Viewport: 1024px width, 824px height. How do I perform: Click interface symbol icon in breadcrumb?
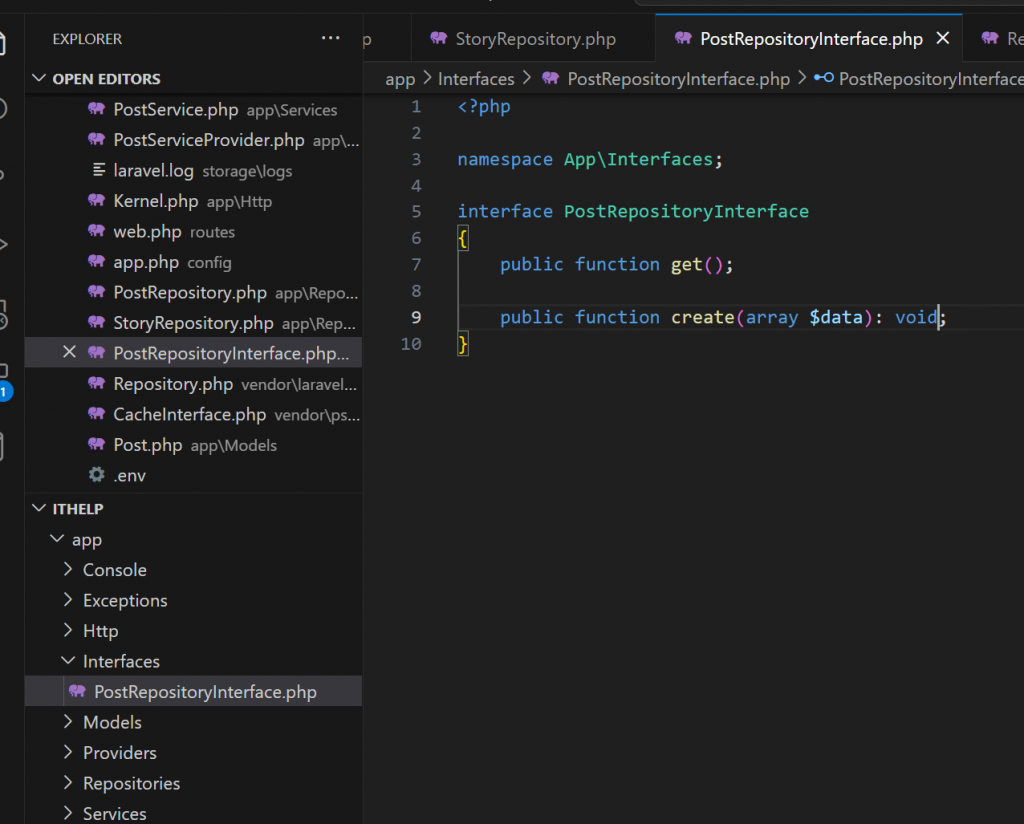point(824,78)
